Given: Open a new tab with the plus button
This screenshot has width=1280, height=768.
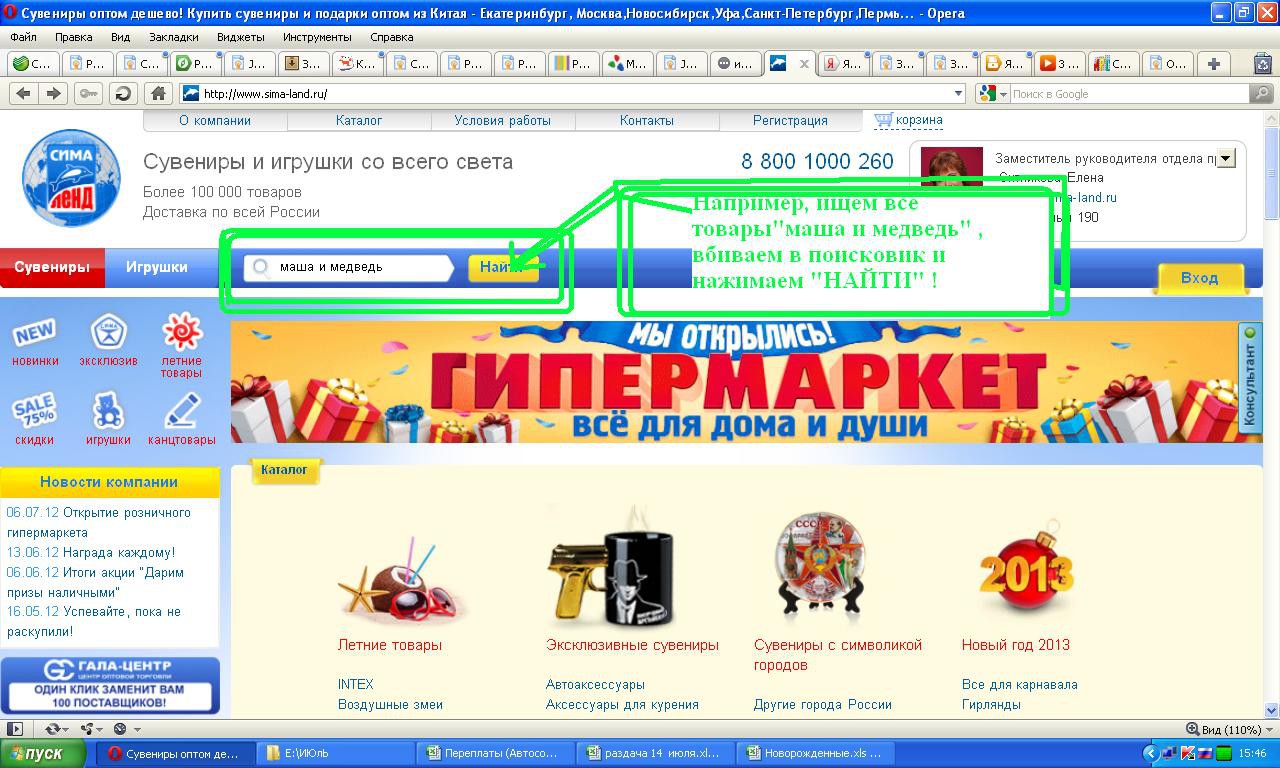Looking at the screenshot, I should [x=1214, y=63].
